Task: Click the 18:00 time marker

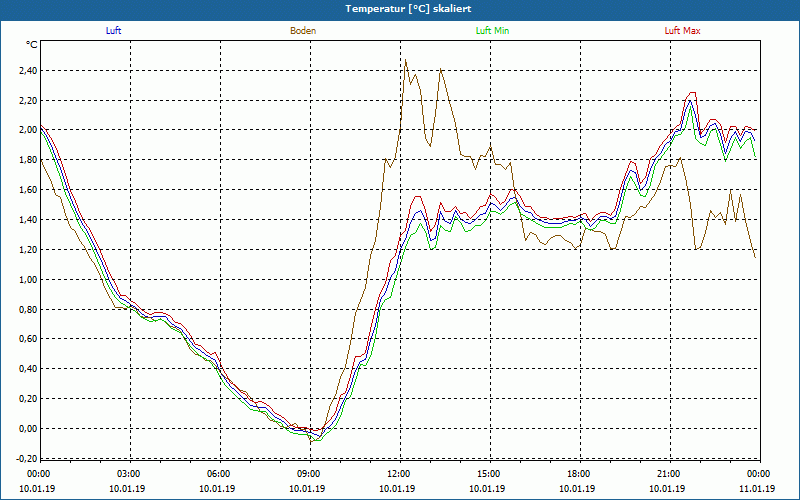Action: click(x=578, y=474)
